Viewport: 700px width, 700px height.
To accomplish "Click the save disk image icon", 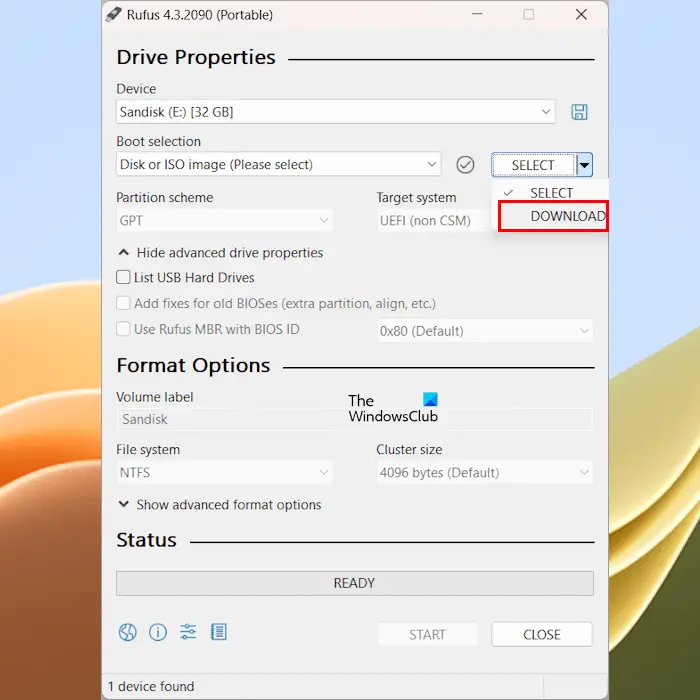I will coord(579,112).
